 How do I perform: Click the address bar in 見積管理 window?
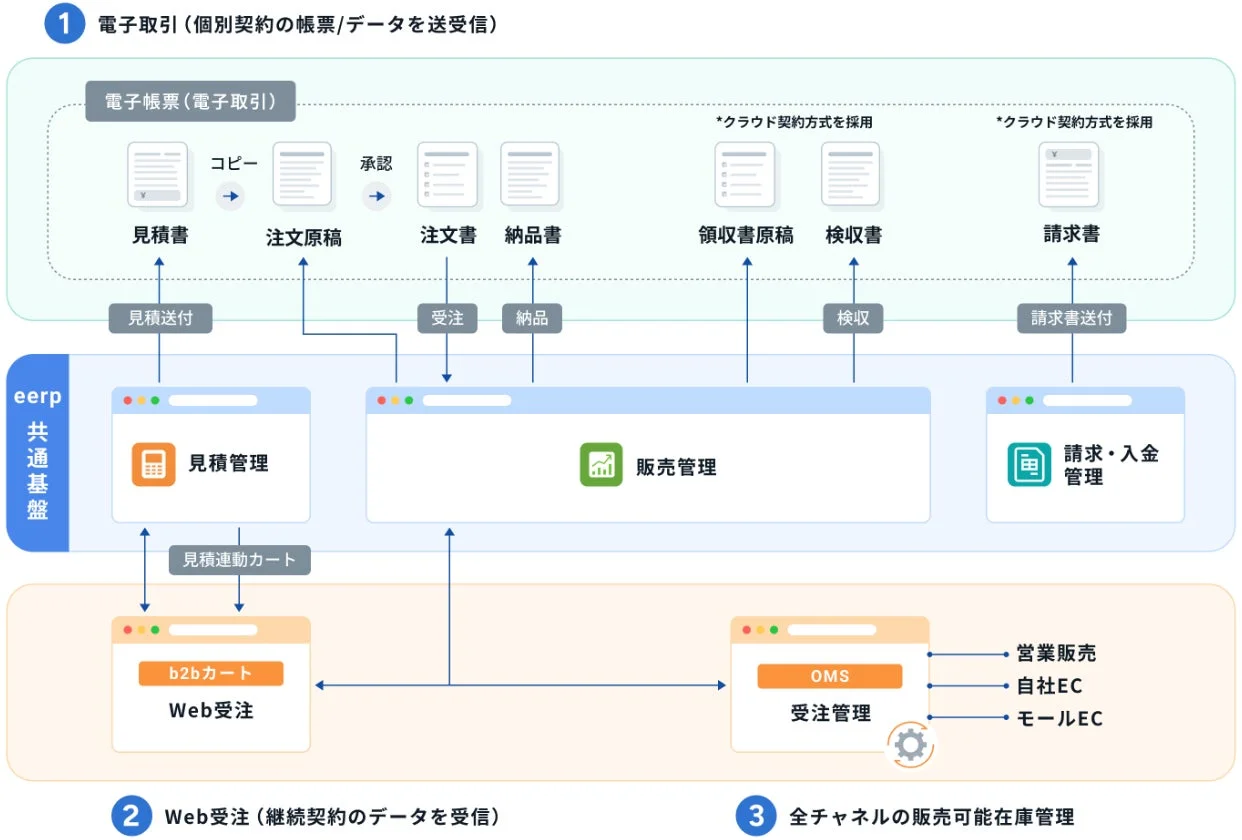tap(213, 400)
